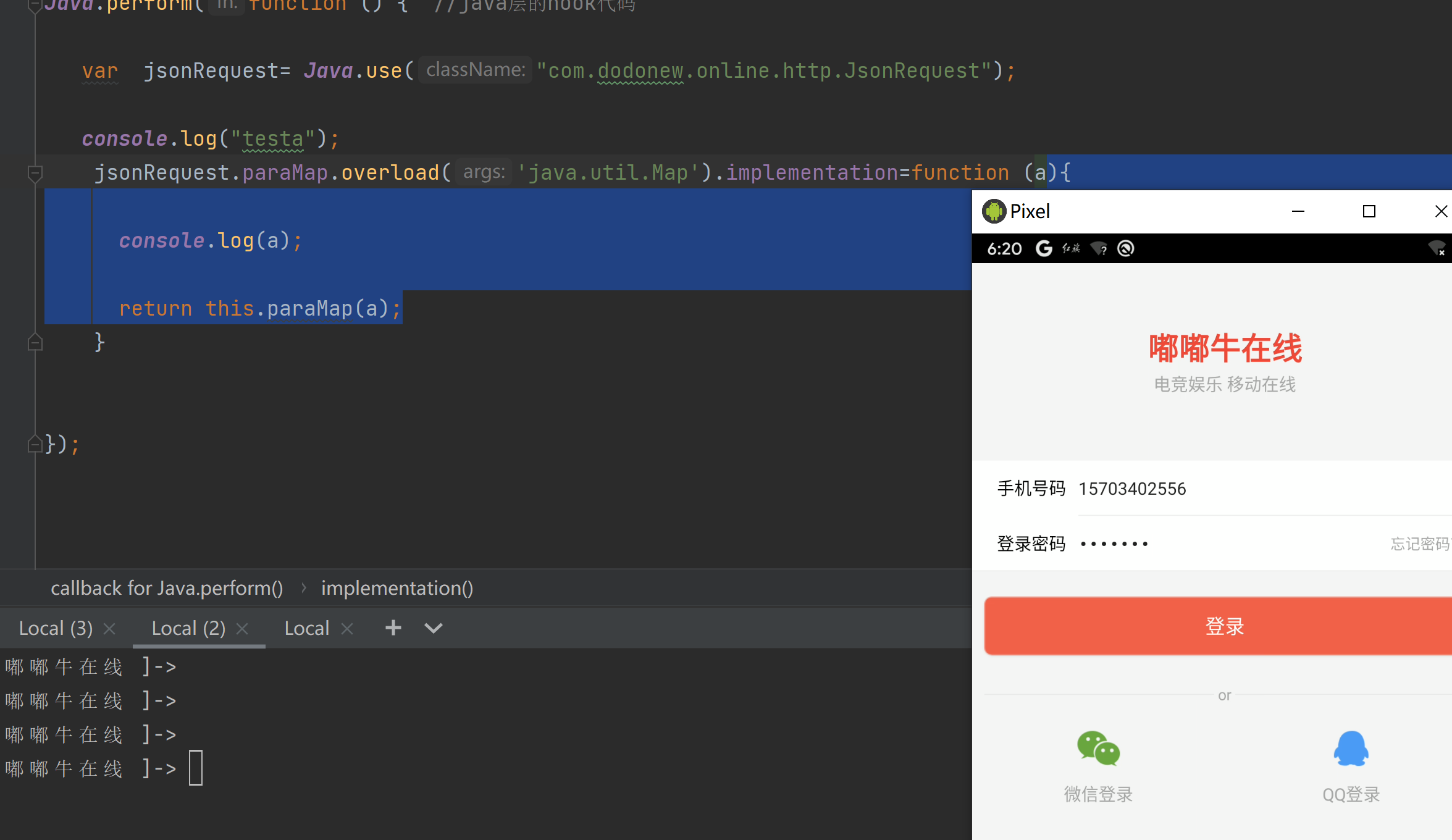Tap the 微信登录 label
The image size is (1452, 840).
click(1098, 794)
